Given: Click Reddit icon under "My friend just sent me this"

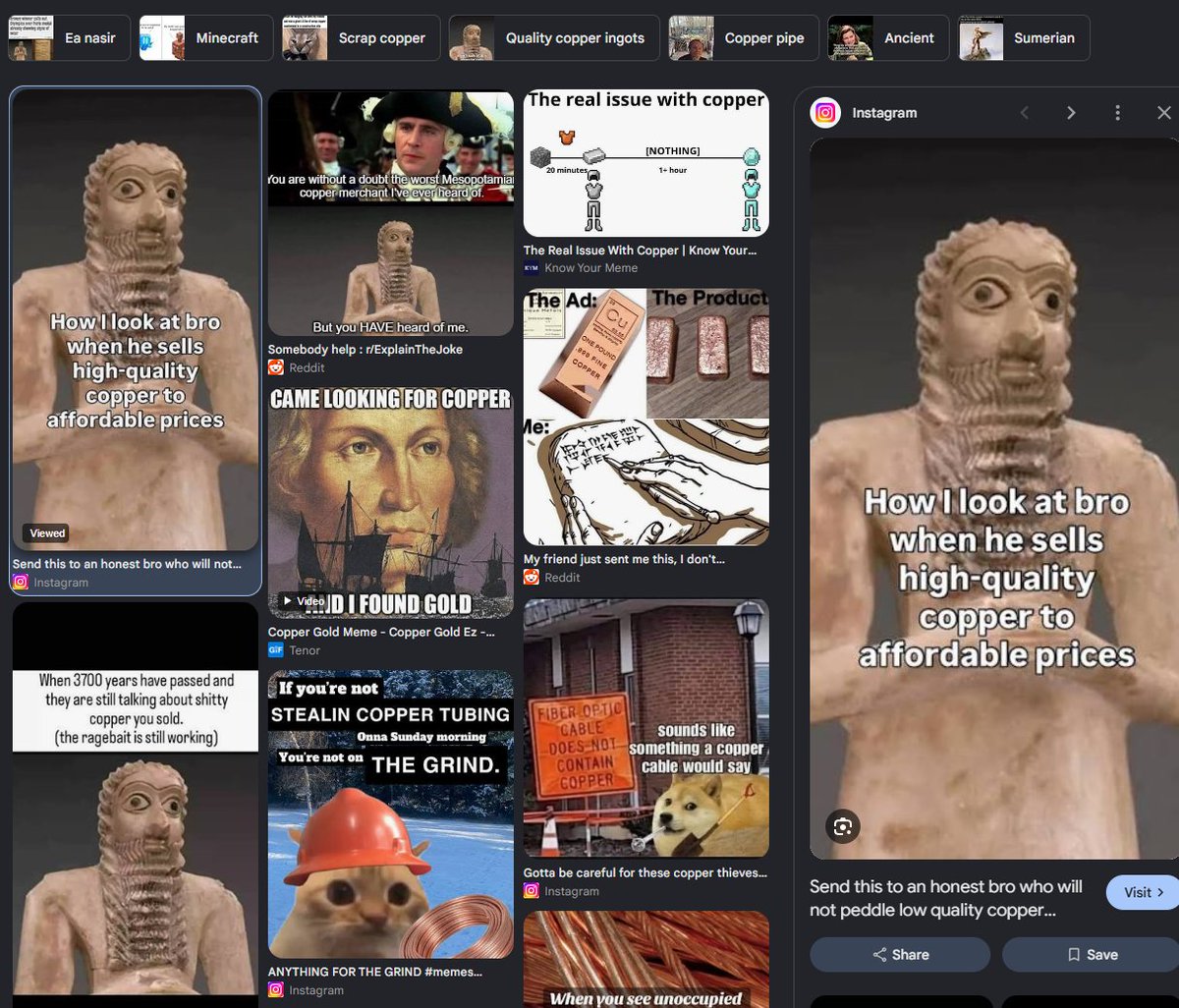Looking at the screenshot, I should click(x=532, y=577).
